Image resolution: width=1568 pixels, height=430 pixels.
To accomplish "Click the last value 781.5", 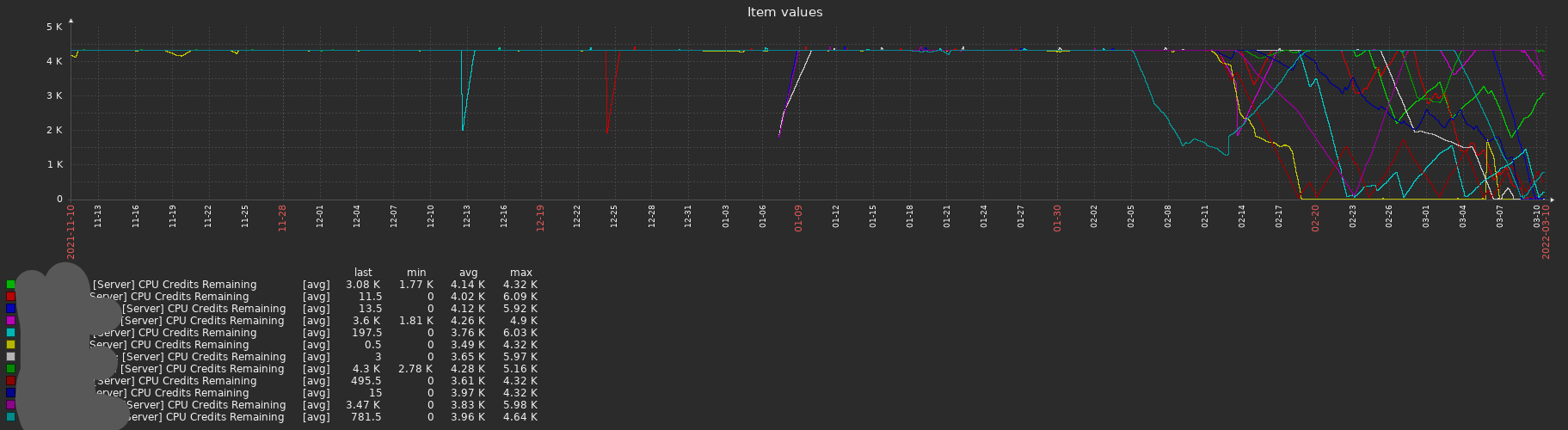I will coord(366,417).
